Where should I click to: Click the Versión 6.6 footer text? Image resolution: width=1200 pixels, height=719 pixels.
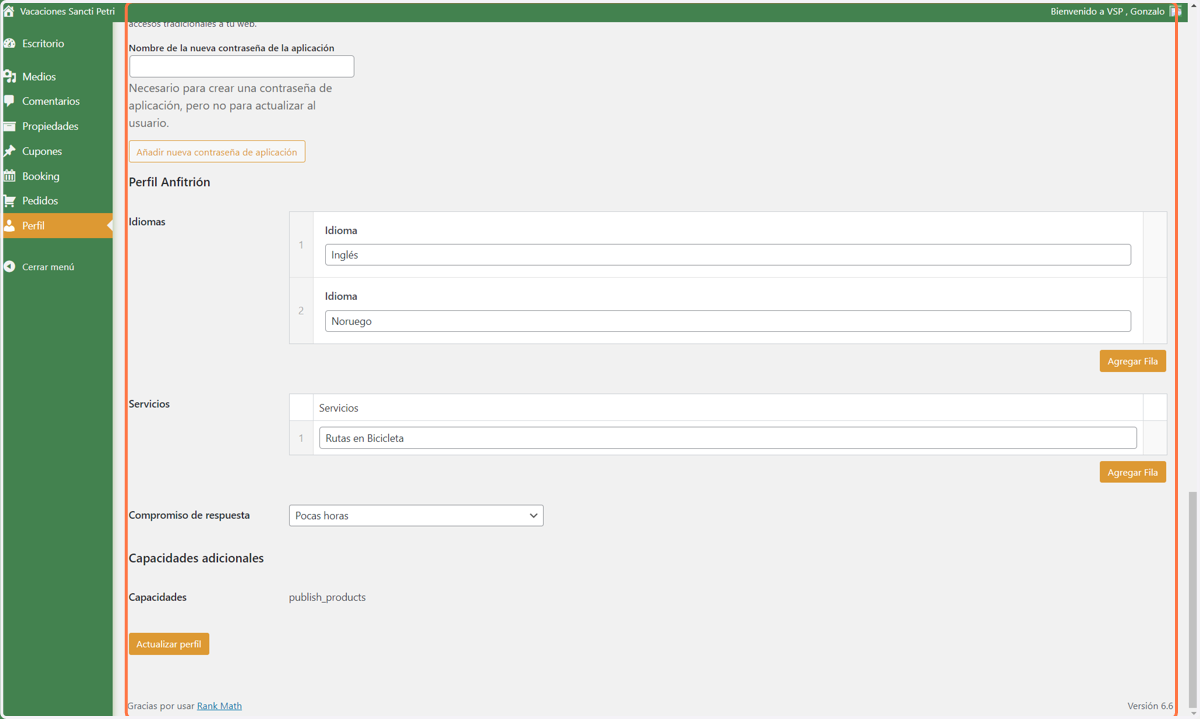coord(1150,706)
